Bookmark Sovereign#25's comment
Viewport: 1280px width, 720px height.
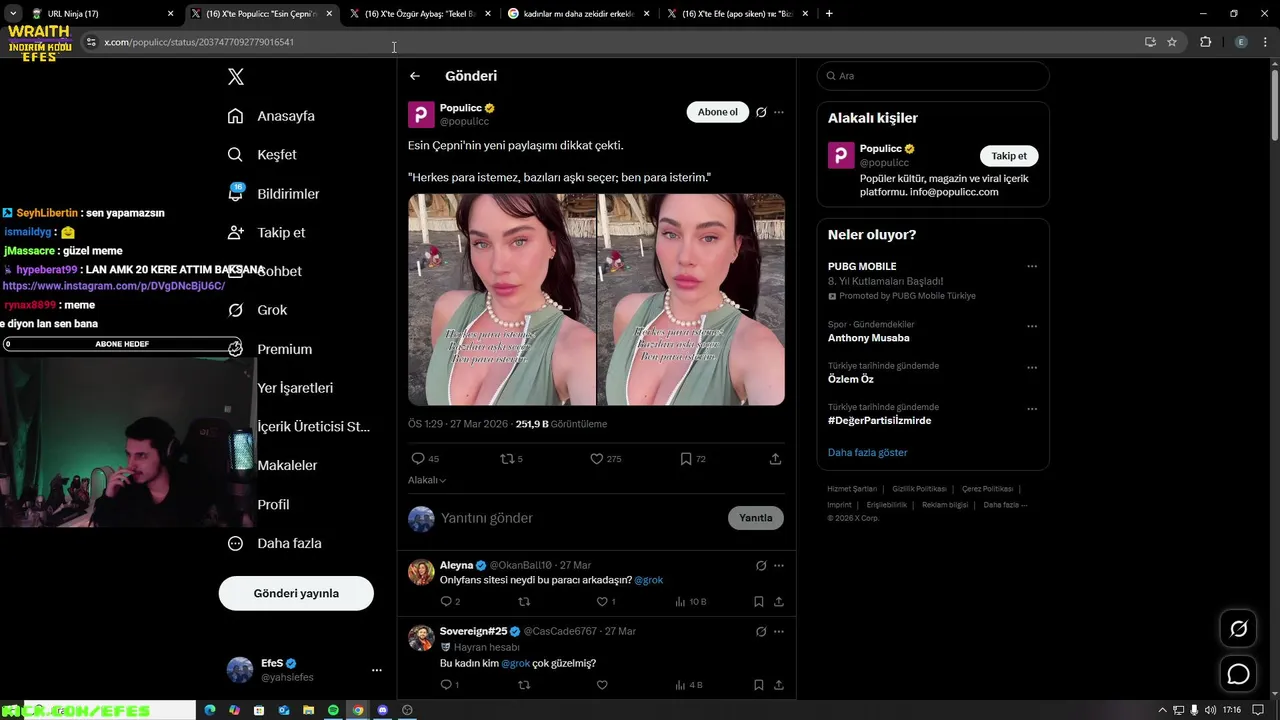[759, 685]
